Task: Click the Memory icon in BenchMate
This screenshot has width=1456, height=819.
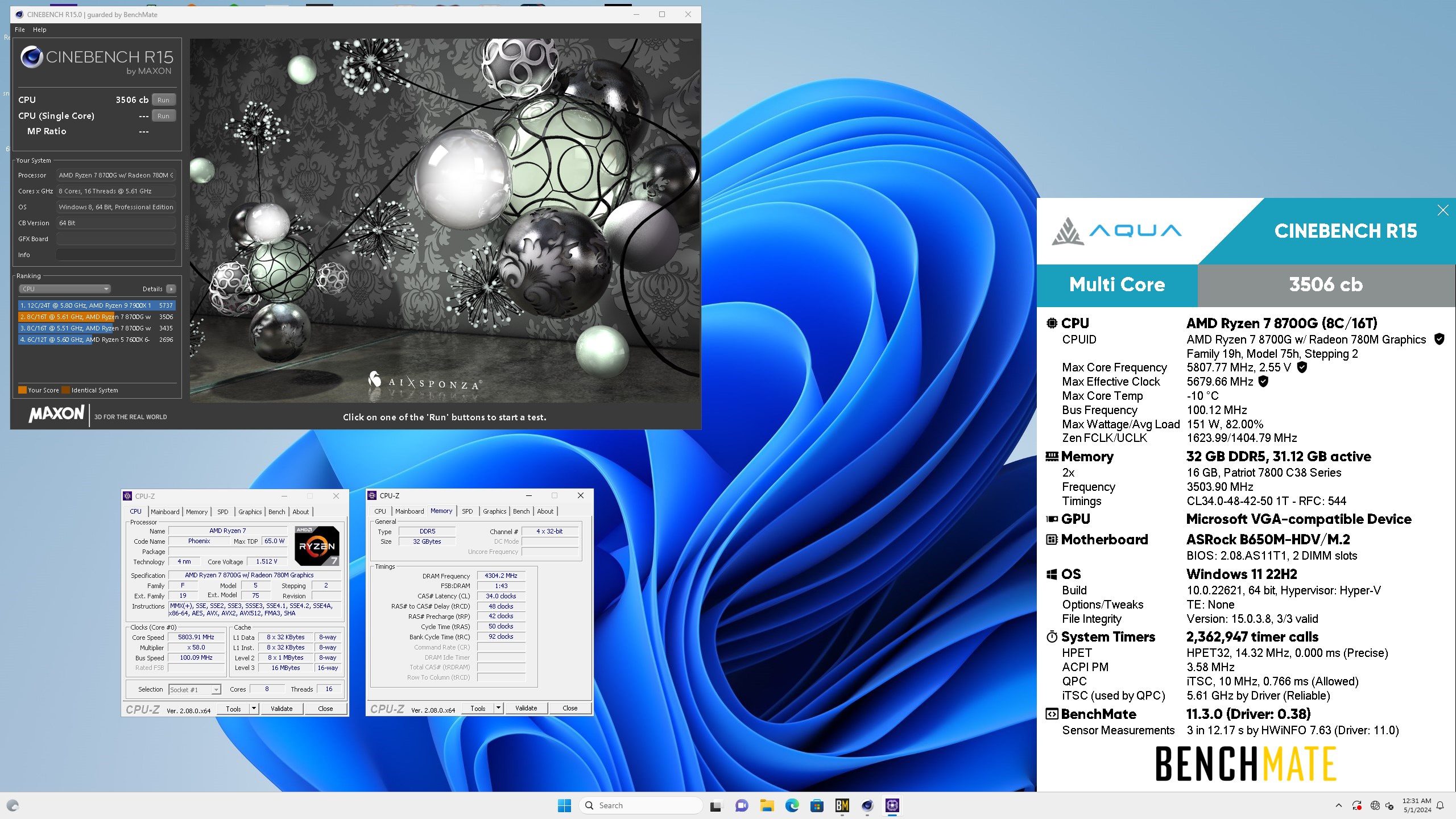Action: coord(1052,456)
